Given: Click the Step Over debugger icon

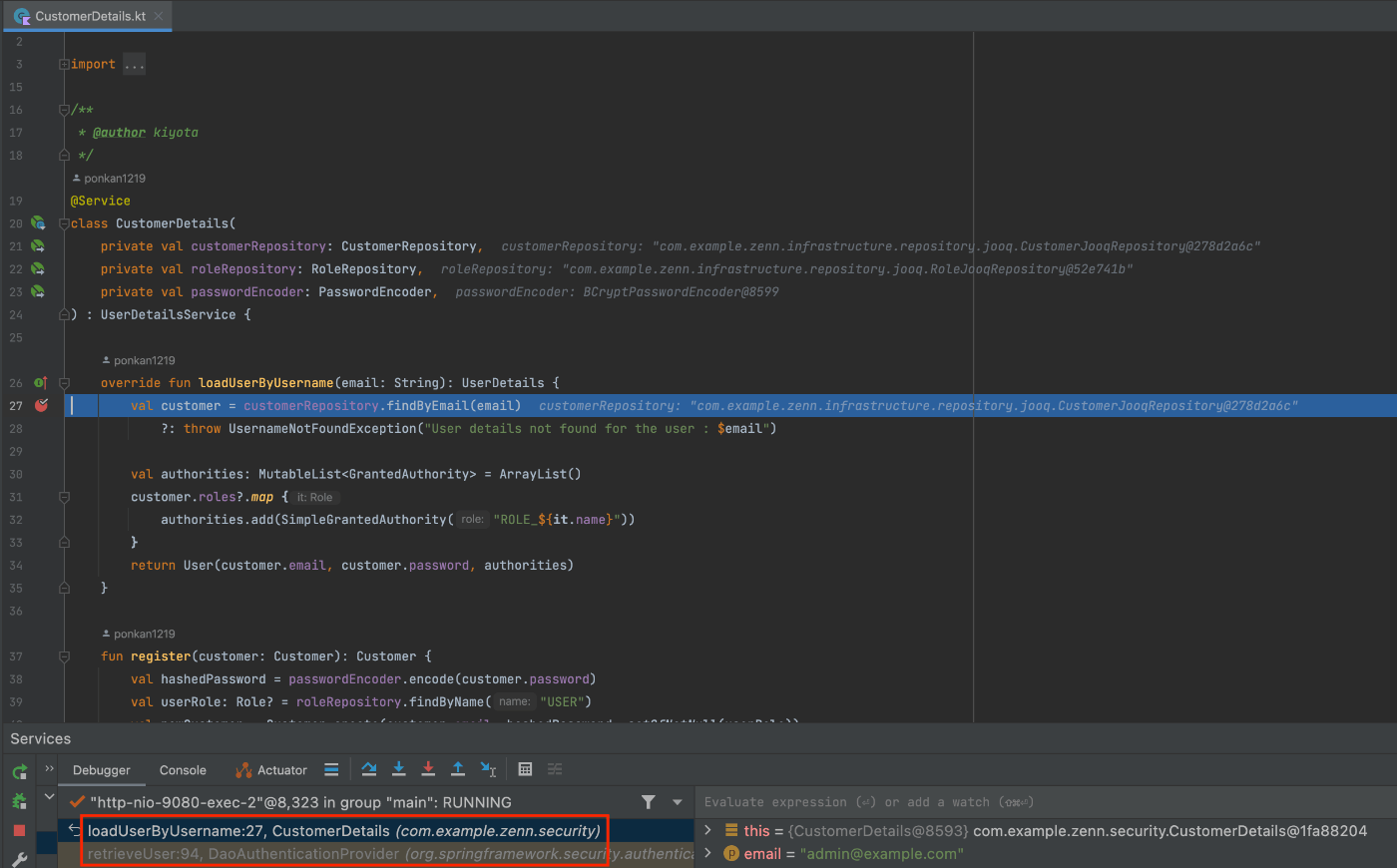Looking at the screenshot, I should 369,769.
